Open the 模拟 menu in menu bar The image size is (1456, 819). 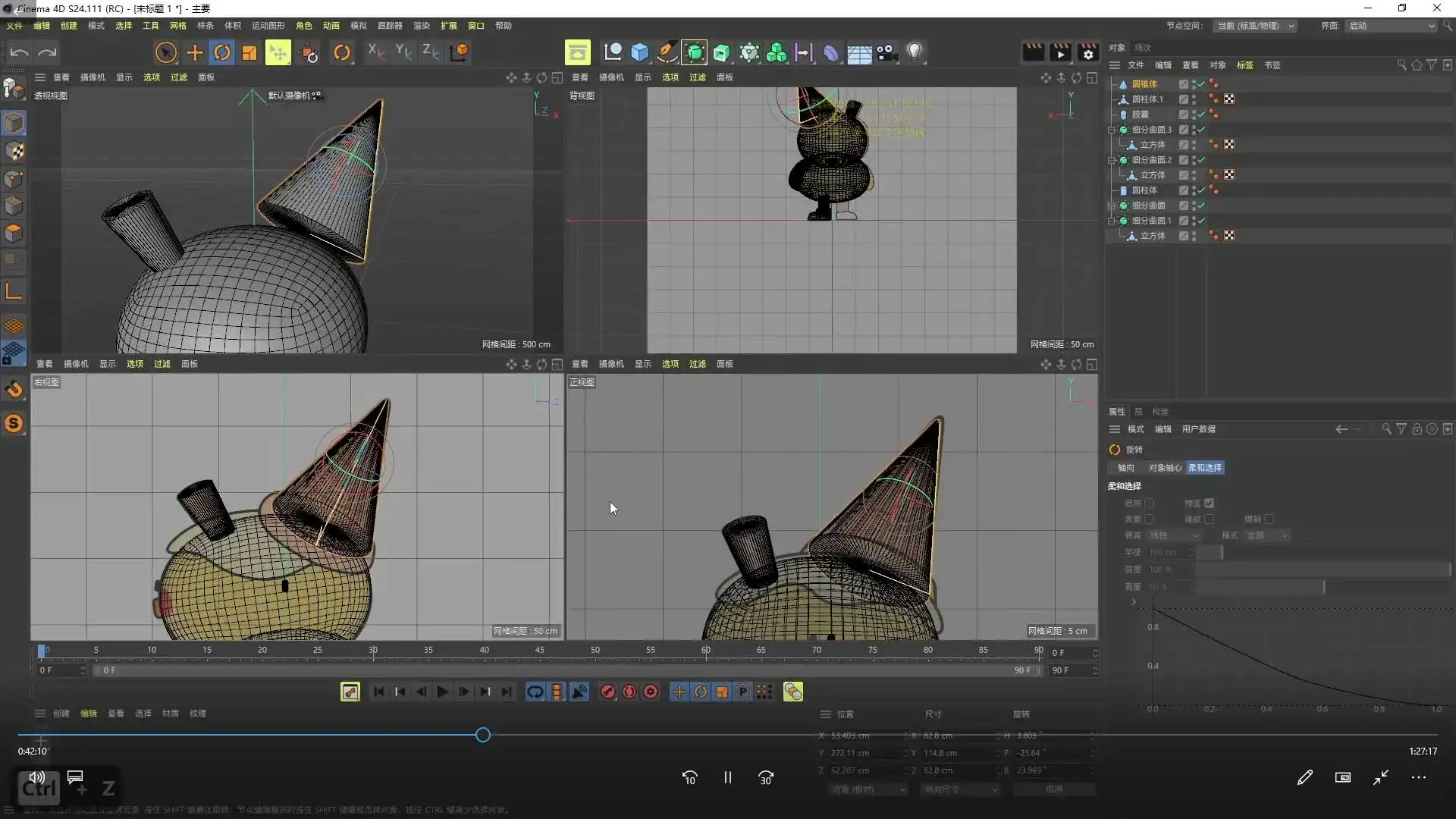click(x=358, y=26)
